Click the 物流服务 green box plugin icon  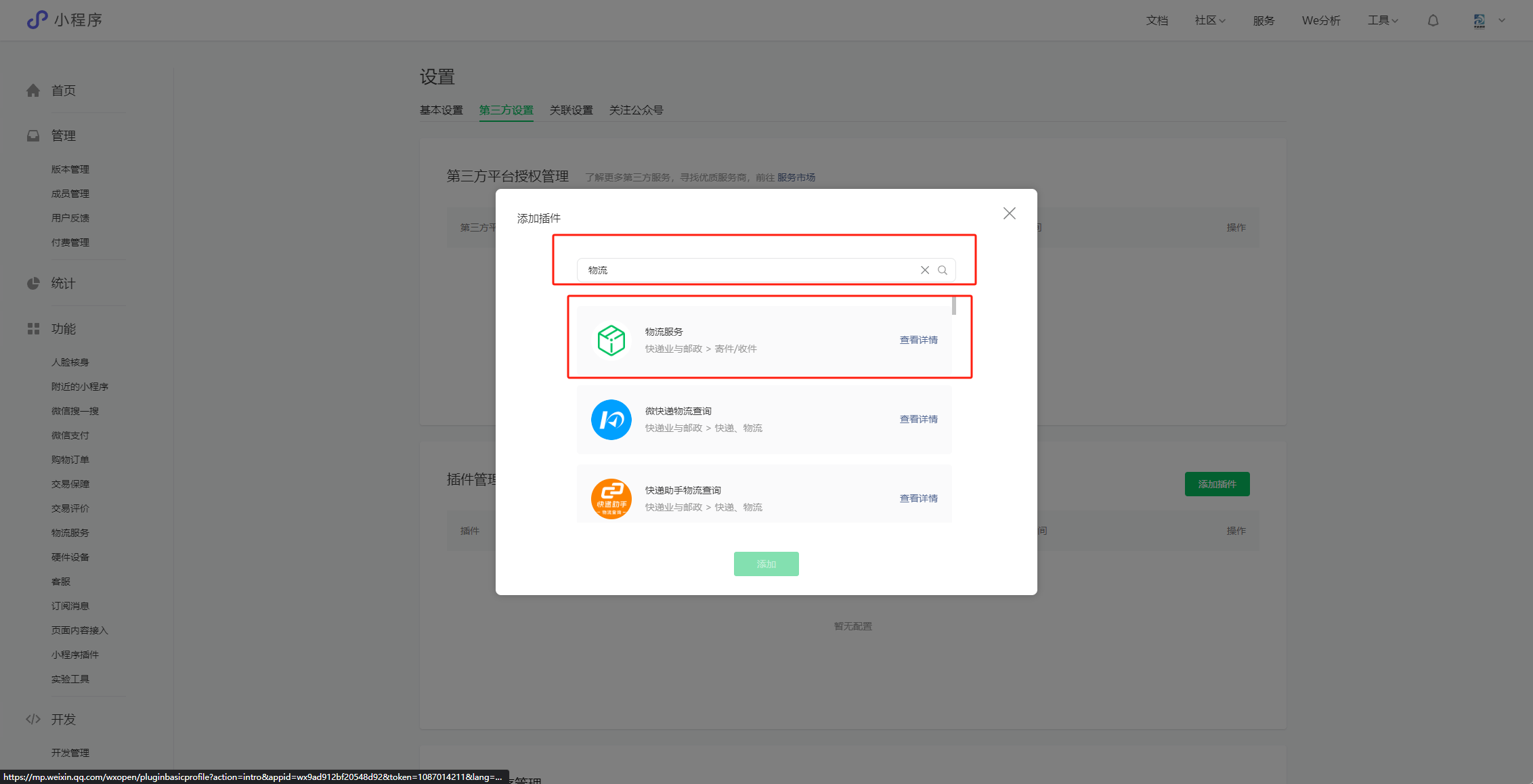tap(611, 340)
